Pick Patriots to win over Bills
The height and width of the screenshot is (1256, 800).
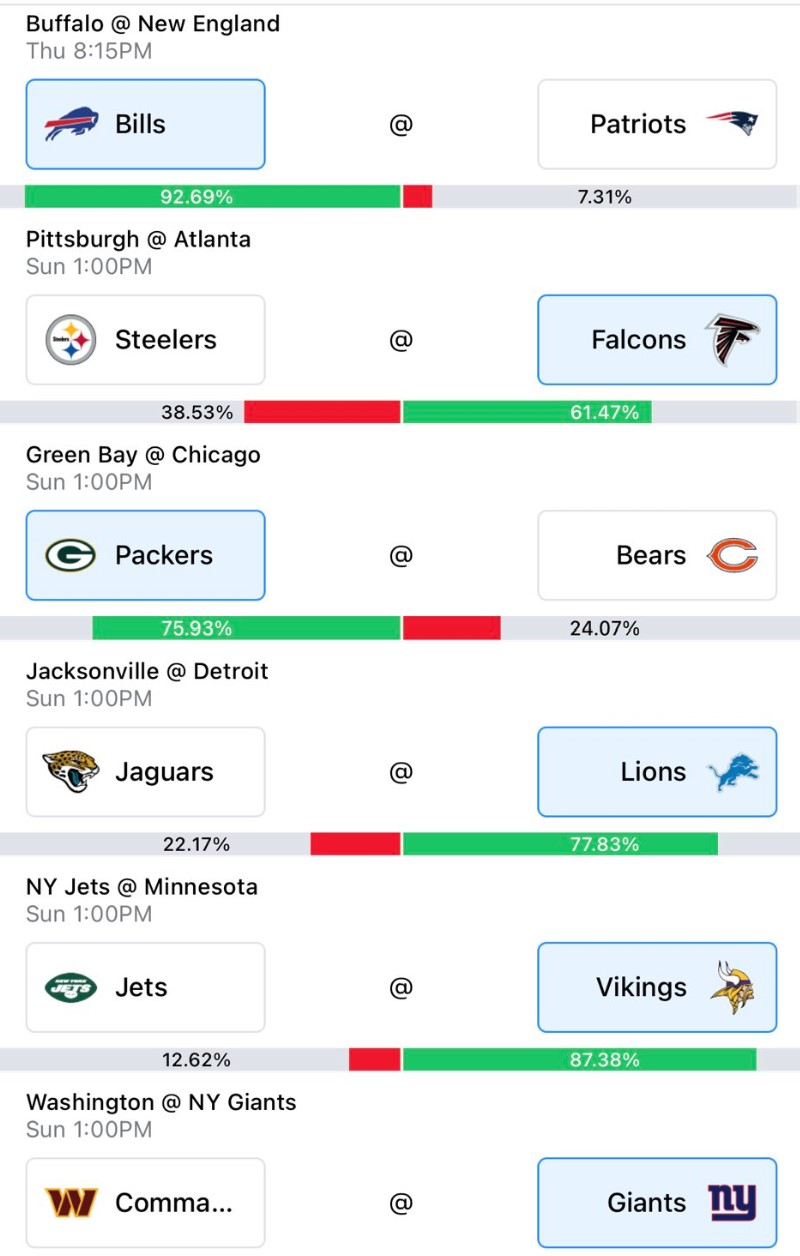657,125
